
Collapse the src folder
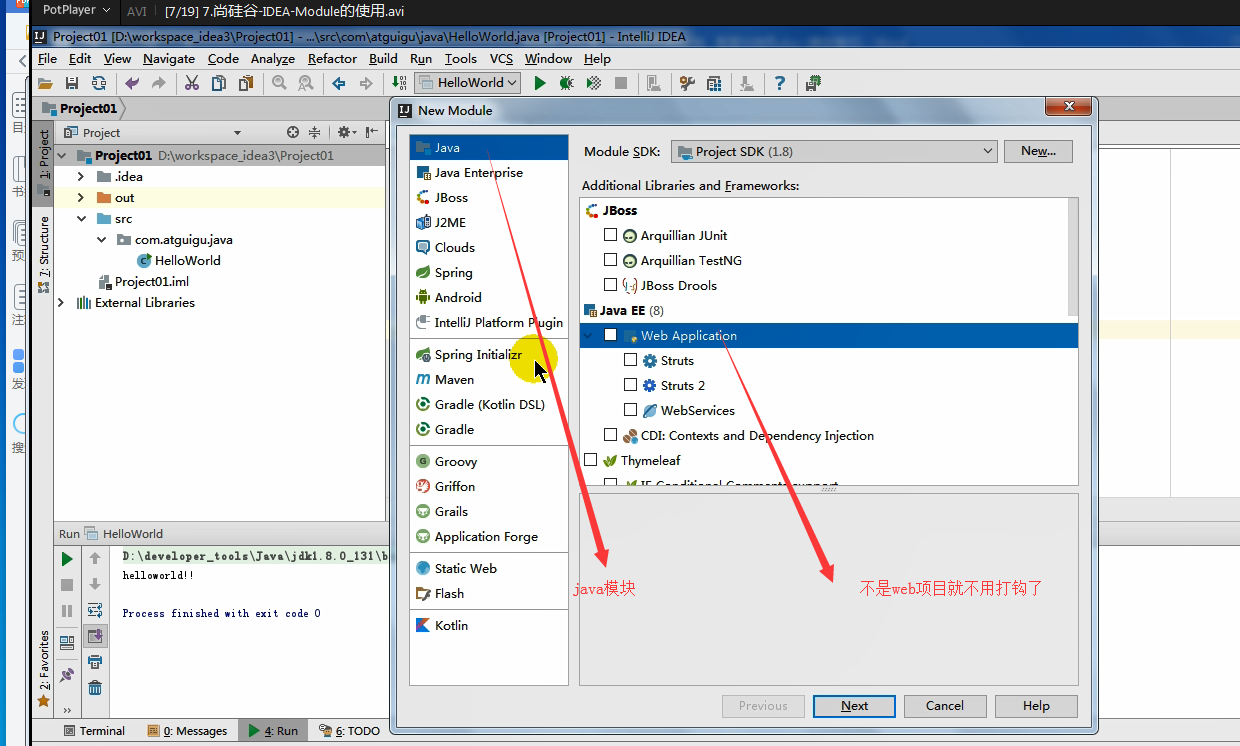(x=80, y=218)
